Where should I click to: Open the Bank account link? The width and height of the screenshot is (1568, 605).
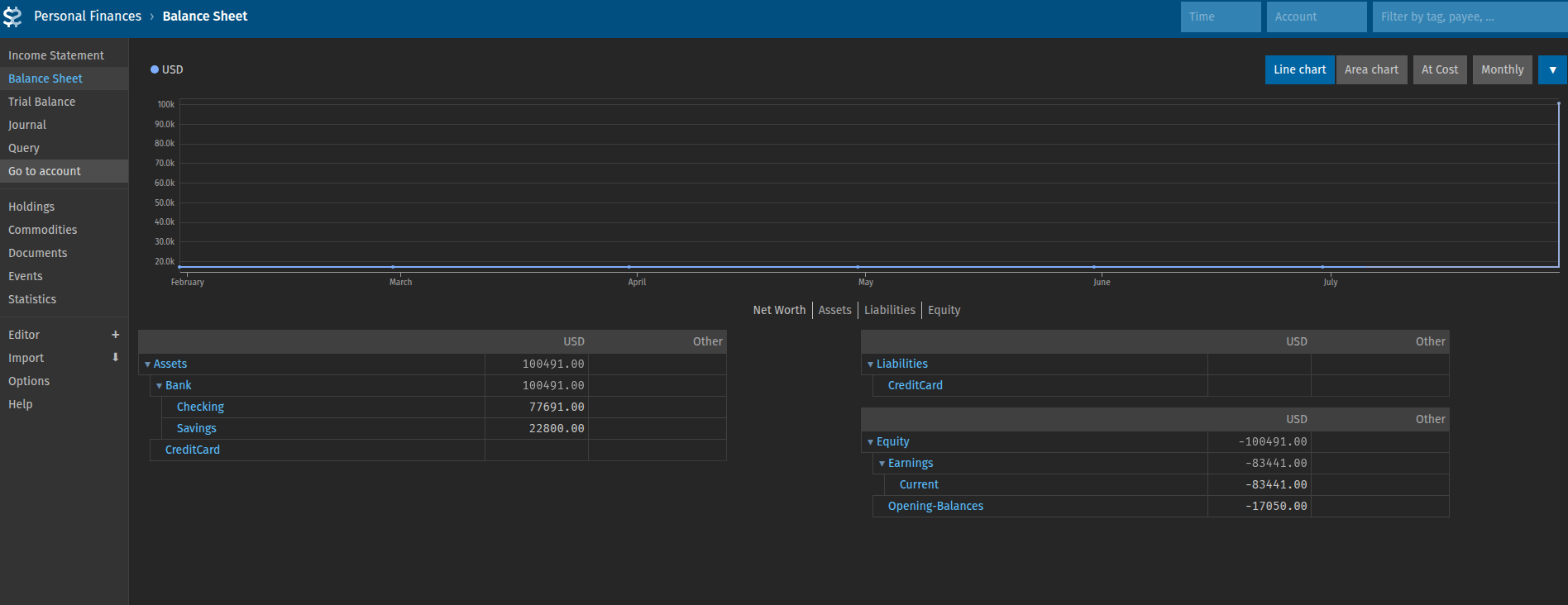click(178, 385)
